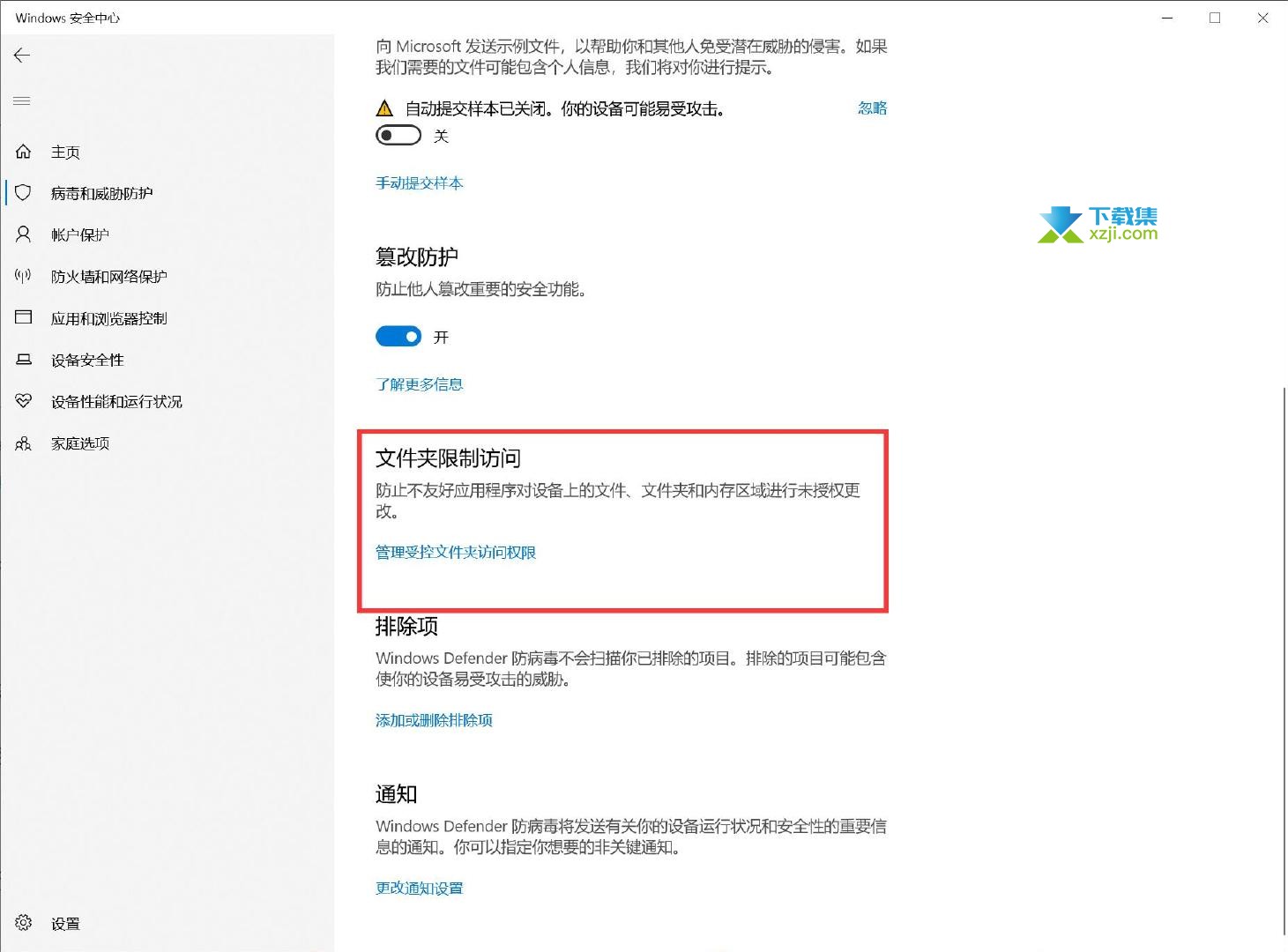Screen dimensions: 1288x952
Task: Open 设备性能和运行状况 section
Action: click(116, 401)
